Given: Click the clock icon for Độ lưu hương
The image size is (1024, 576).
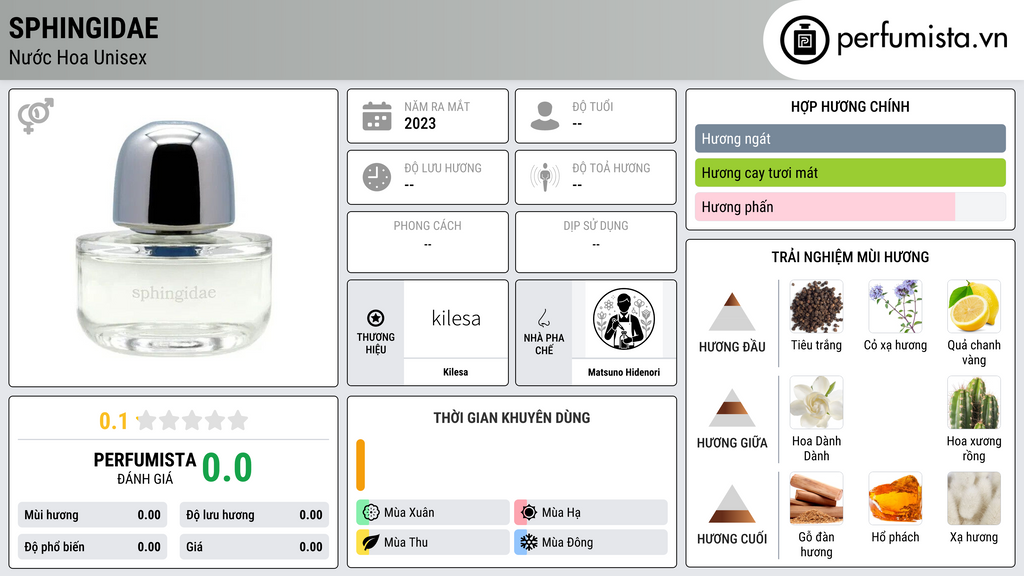Looking at the screenshot, I should click(377, 178).
